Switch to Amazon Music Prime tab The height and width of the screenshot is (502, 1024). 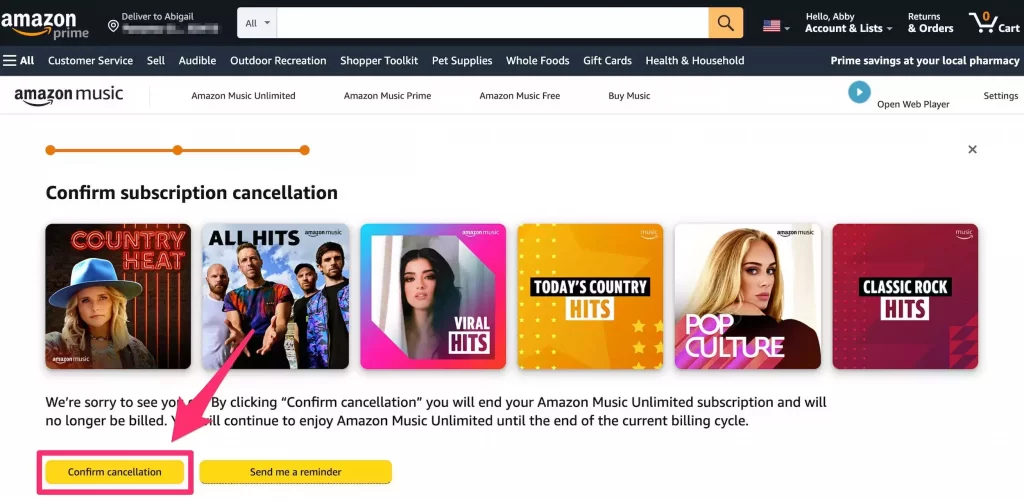[x=387, y=95]
